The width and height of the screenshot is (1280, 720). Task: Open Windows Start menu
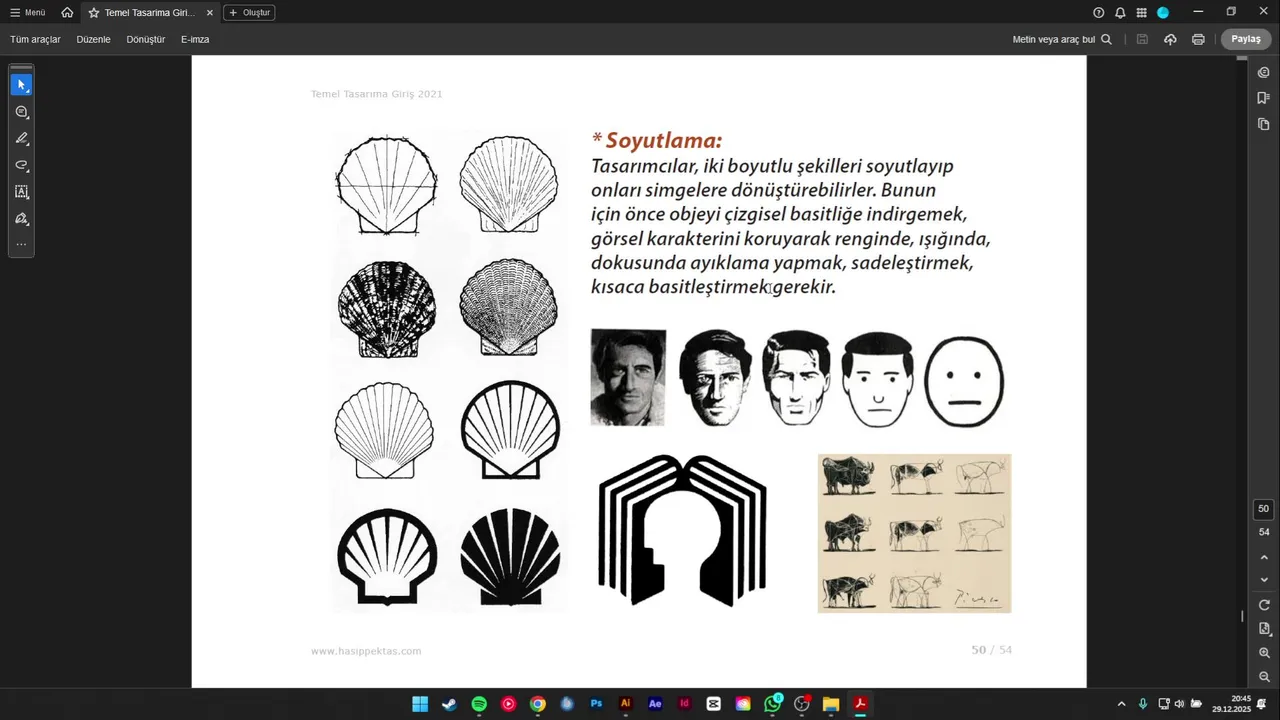coord(420,704)
